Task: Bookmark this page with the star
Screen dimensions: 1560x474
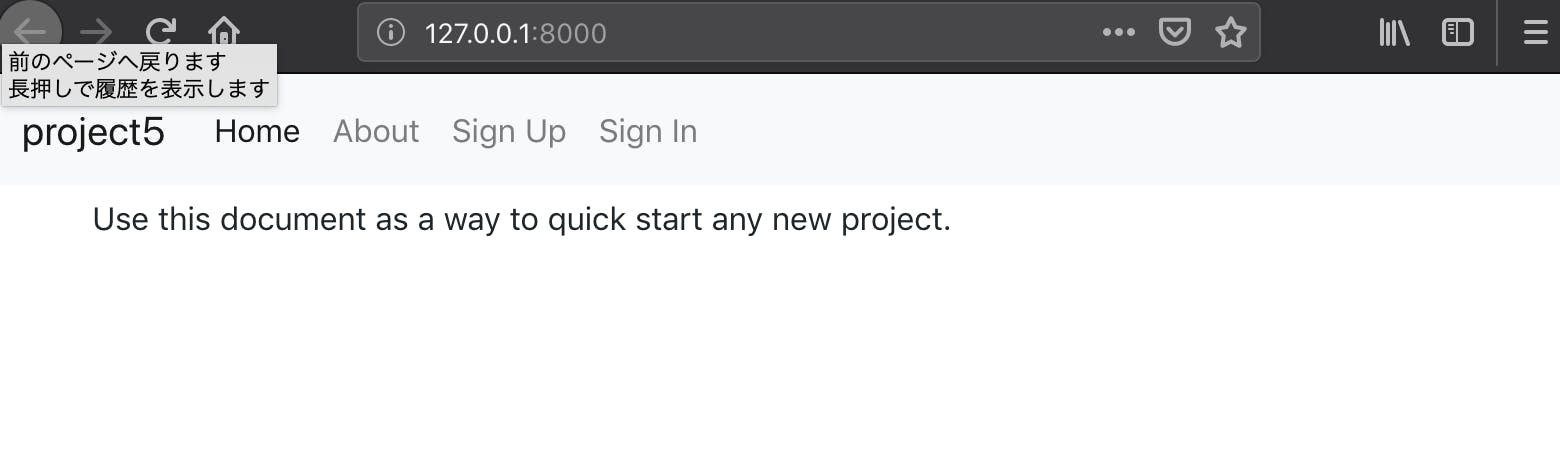Action: pos(1230,33)
